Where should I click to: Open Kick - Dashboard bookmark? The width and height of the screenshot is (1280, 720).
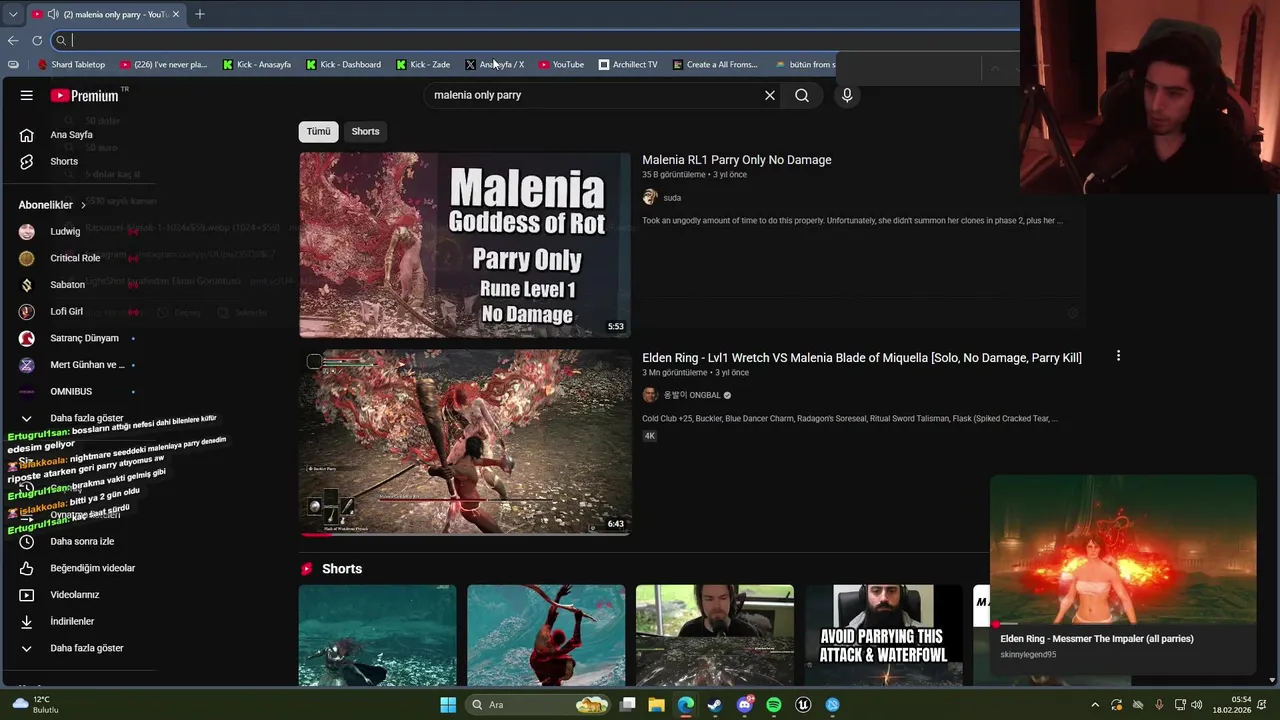(x=343, y=64)
